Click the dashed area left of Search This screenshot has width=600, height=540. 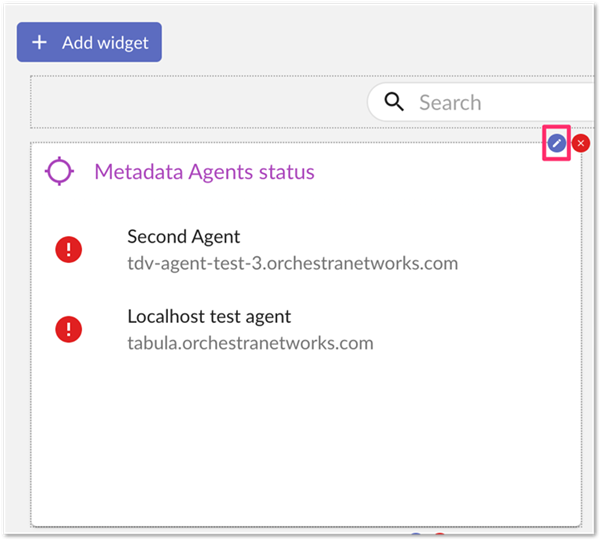(200, 102)
